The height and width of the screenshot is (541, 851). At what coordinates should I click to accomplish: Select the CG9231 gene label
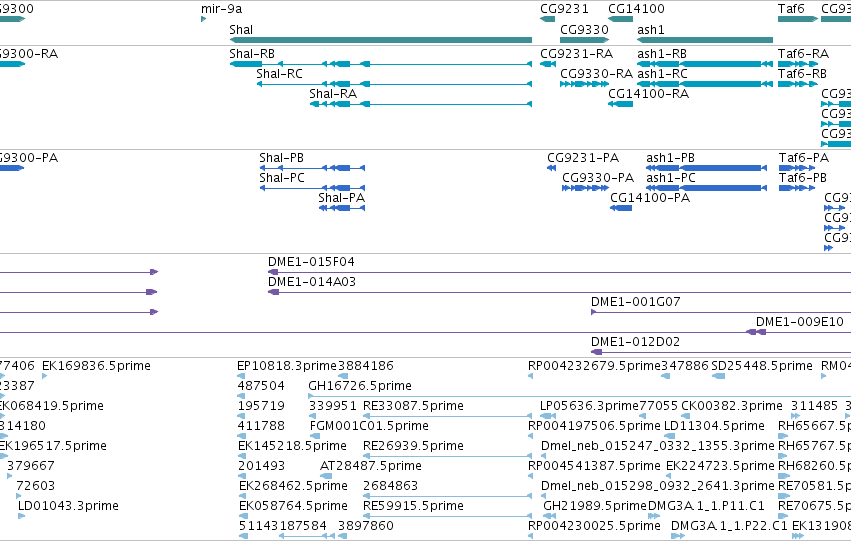[564, 9]
